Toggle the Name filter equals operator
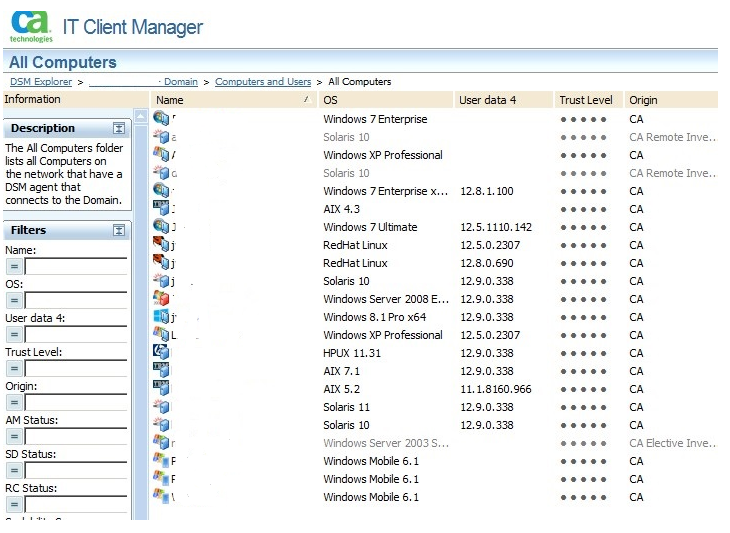The width and height of the screenshot is (730, 533). pos(14,267)
